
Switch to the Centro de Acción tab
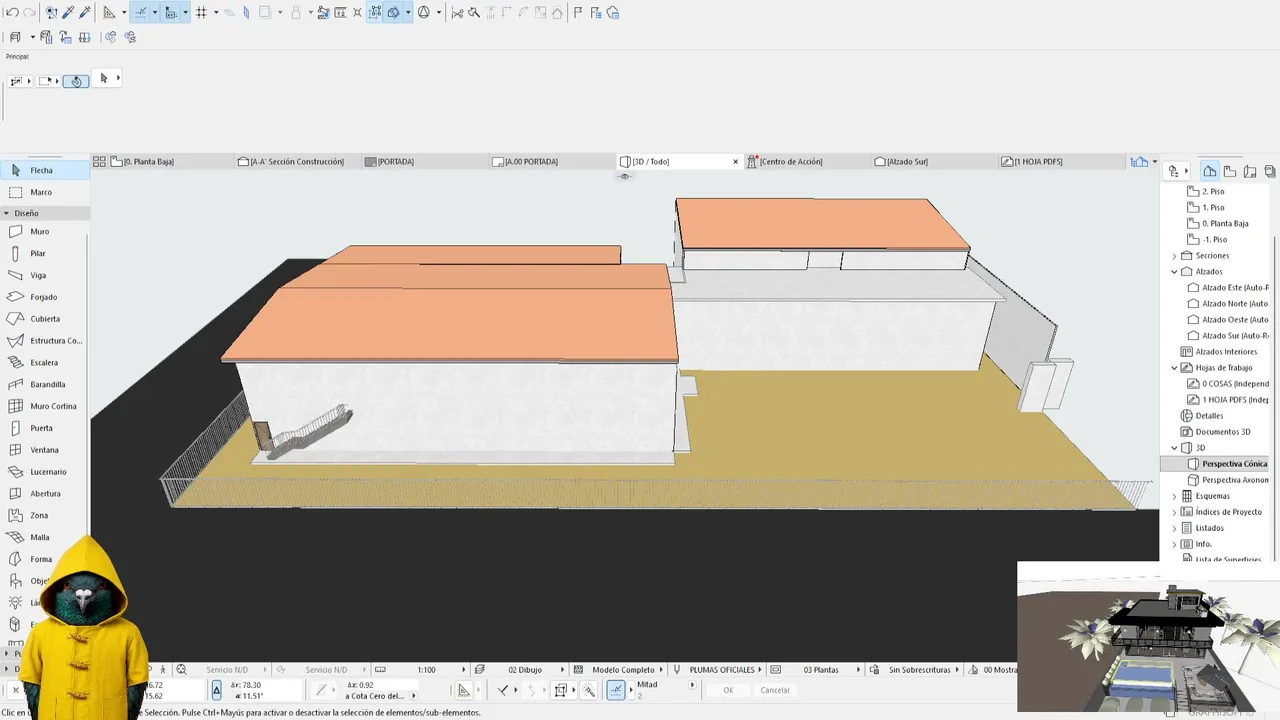(x=807, y=161)
